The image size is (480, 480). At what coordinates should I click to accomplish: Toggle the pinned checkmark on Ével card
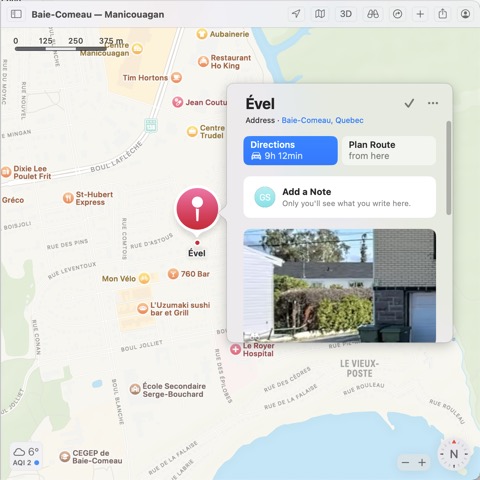tap(409, 103)
